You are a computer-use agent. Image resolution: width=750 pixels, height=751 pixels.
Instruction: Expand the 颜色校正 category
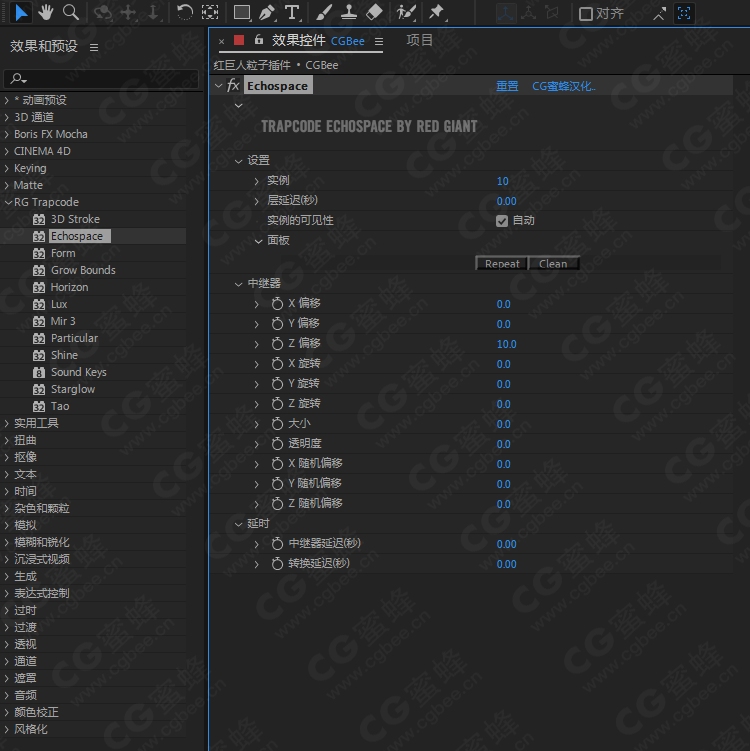pos(7,712)
